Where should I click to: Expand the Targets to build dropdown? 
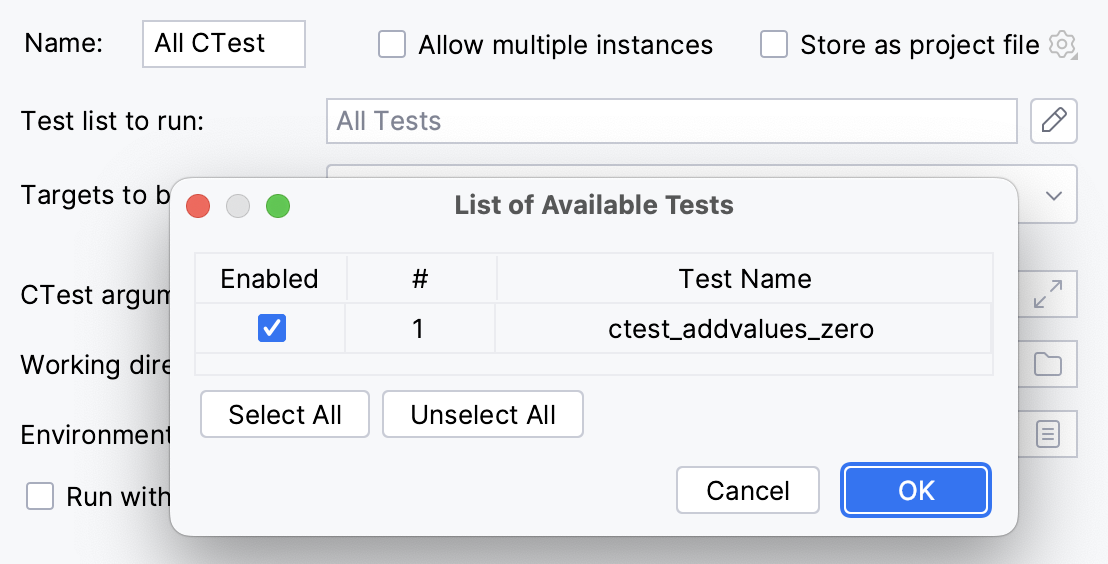(1054, 195)
